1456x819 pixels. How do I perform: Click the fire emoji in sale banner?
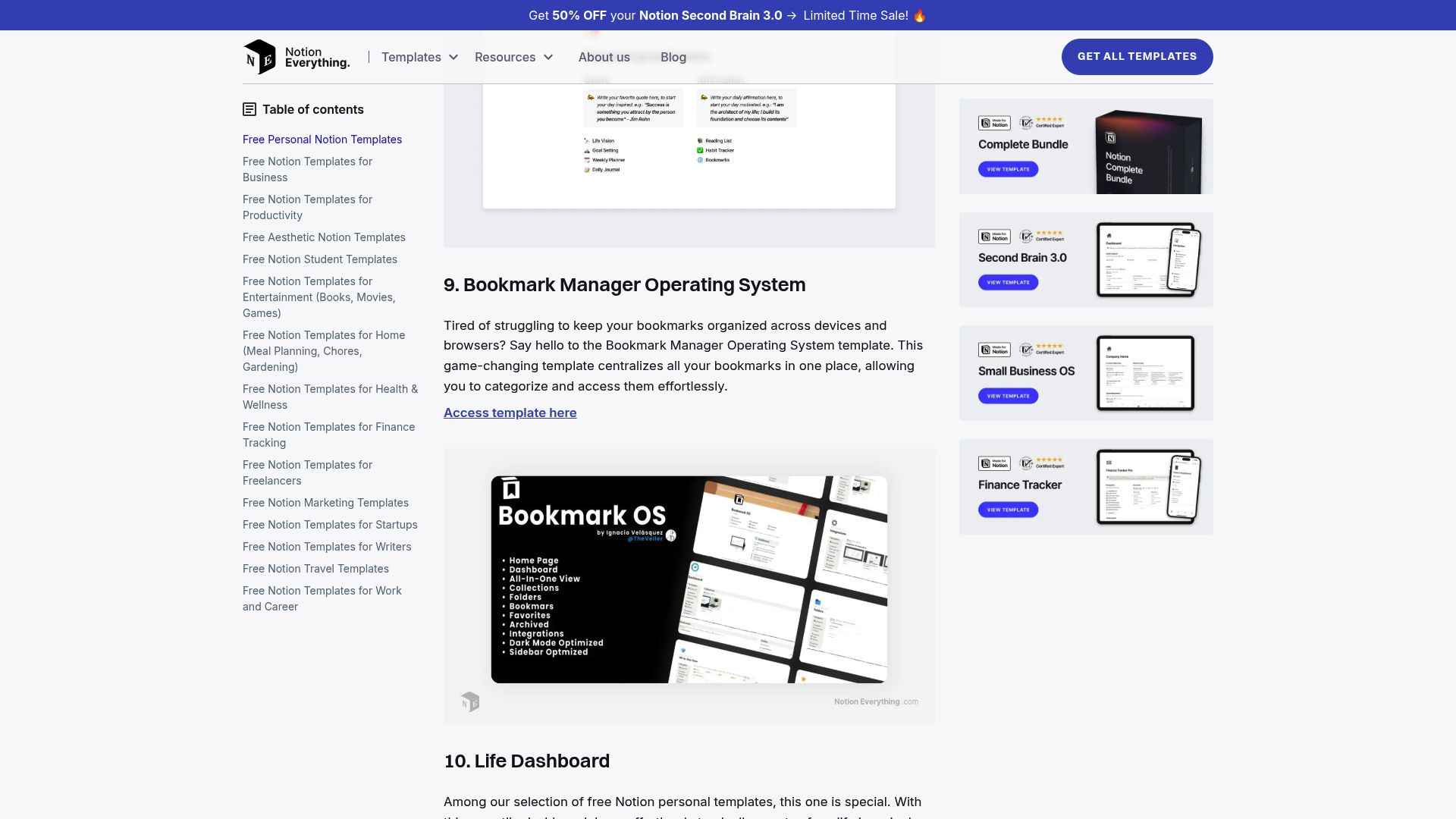[919, 15]
